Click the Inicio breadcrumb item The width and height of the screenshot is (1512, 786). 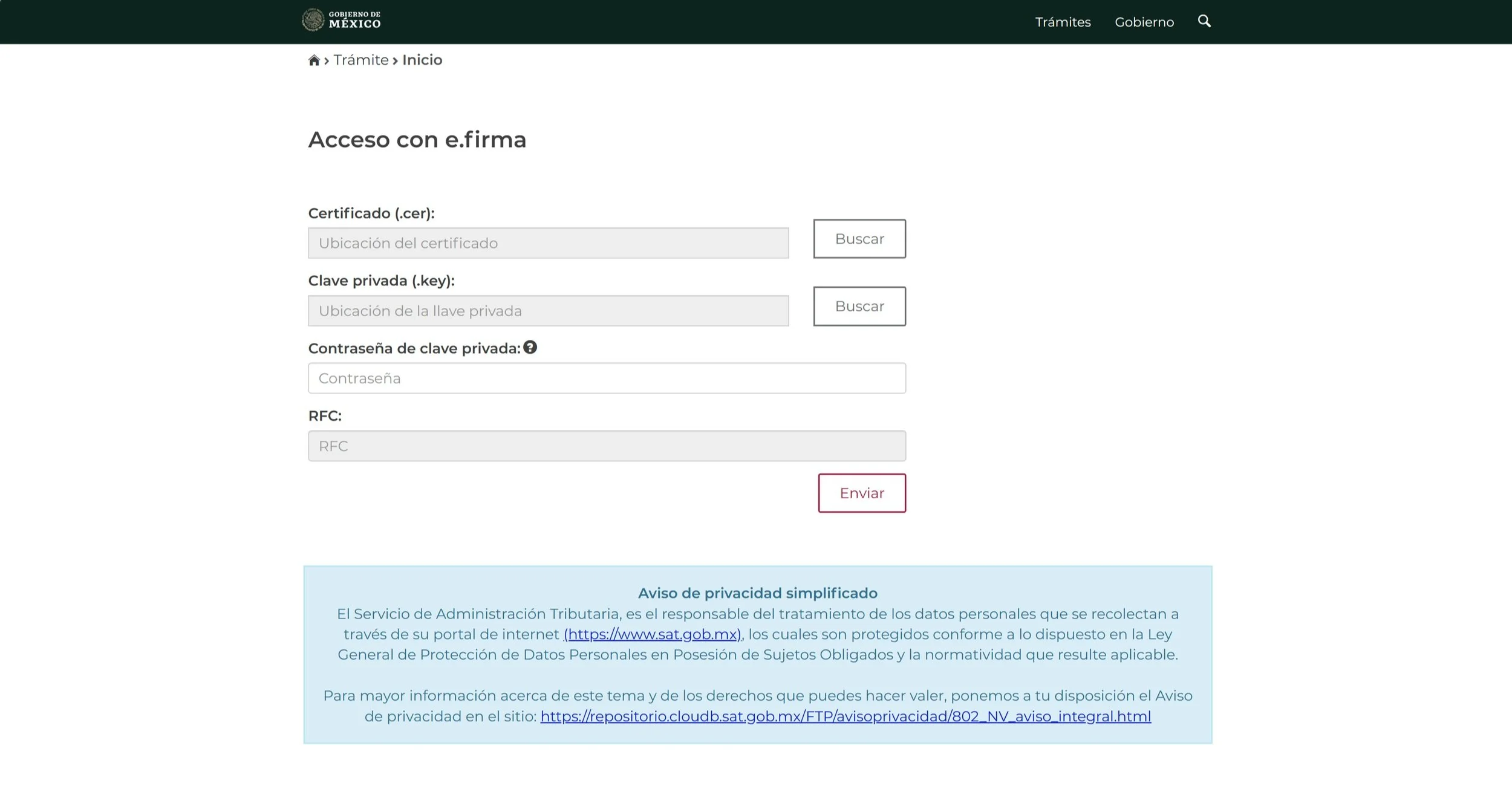tap(422, 60)
